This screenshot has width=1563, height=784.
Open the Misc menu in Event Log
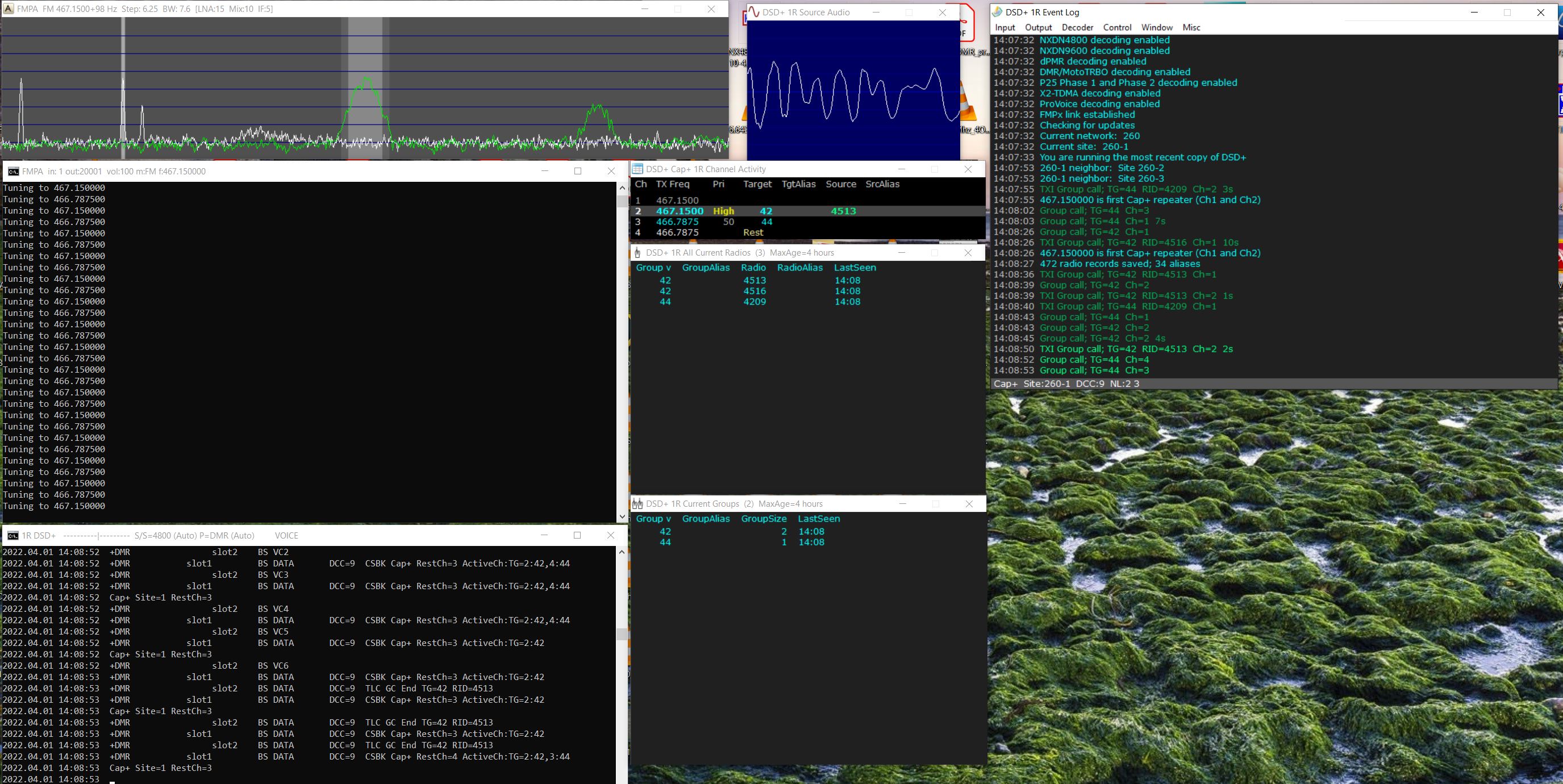[x=1191, y=27]
